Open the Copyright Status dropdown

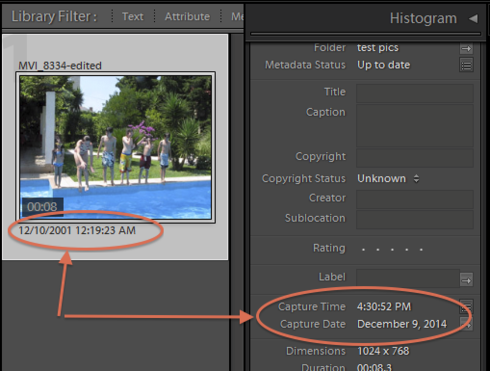(x=388, y=179)
